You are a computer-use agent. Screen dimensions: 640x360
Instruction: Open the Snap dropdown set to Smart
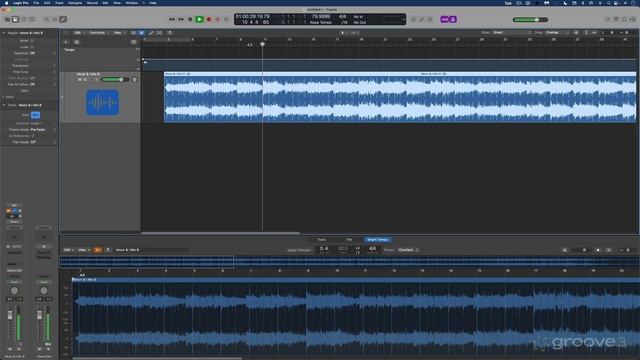[512, 33]
